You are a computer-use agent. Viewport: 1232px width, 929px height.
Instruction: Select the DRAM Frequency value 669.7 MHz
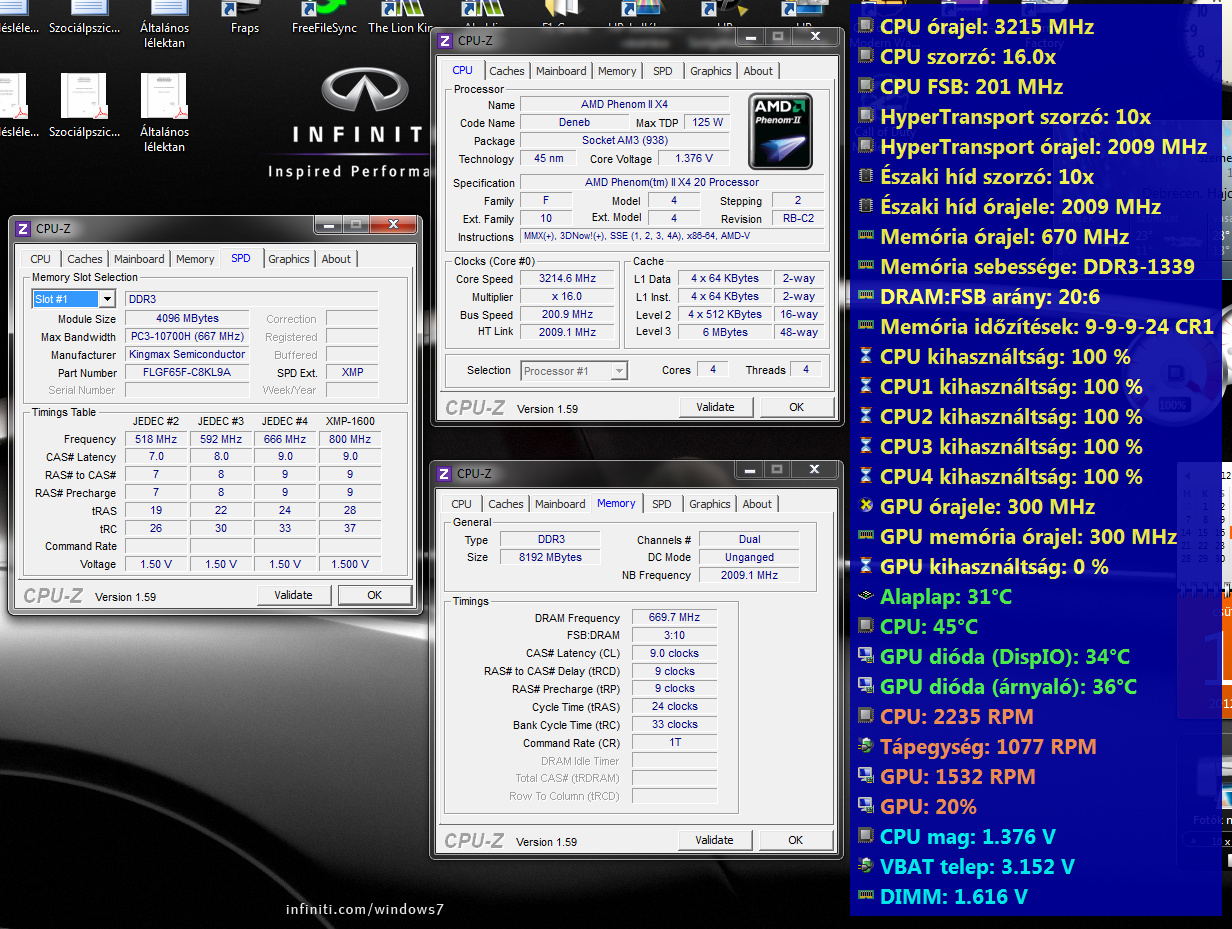(x=674, y=618)
